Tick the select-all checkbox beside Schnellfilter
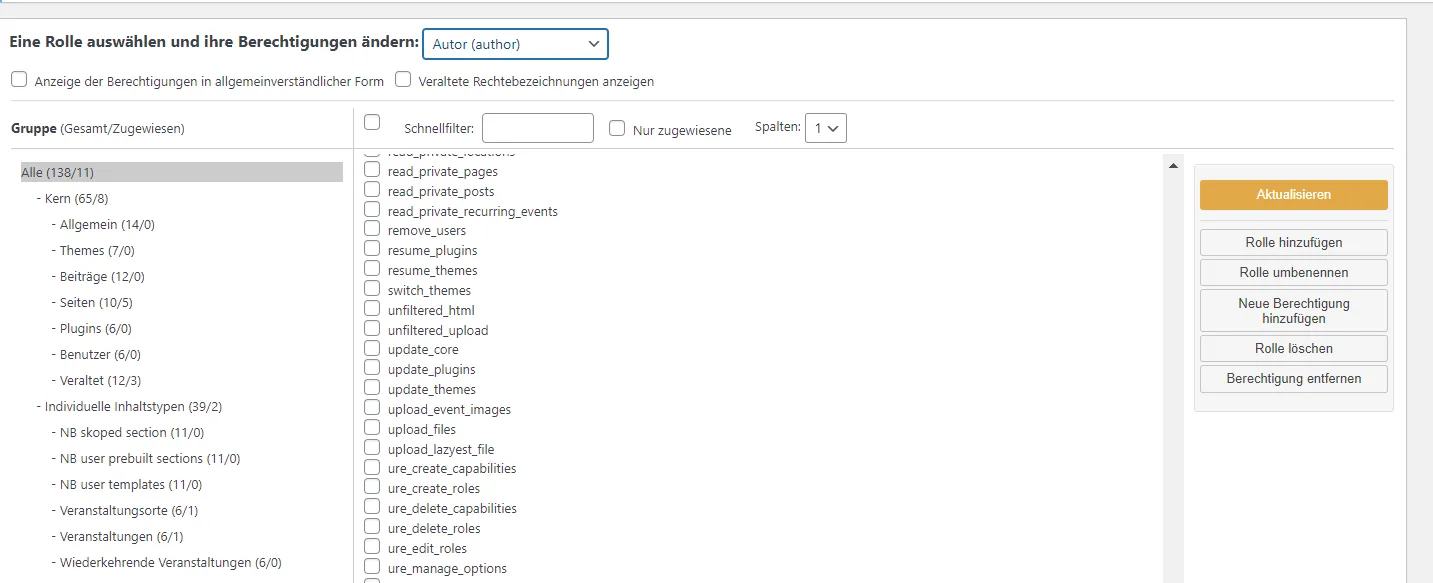1433x583 pixels. (372, 122)
